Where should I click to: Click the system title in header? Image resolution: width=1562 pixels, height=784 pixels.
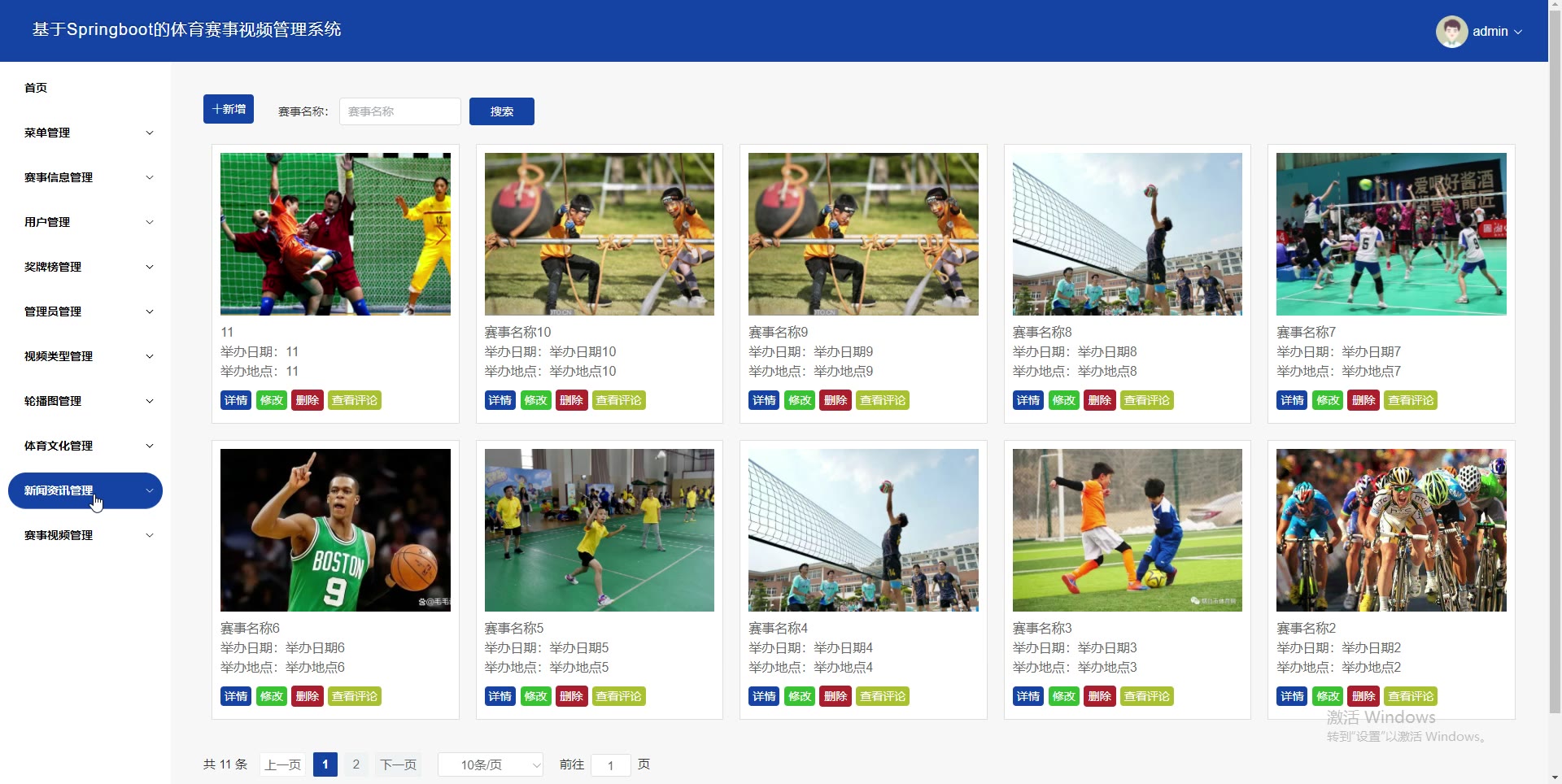click(x=187, y=30)
